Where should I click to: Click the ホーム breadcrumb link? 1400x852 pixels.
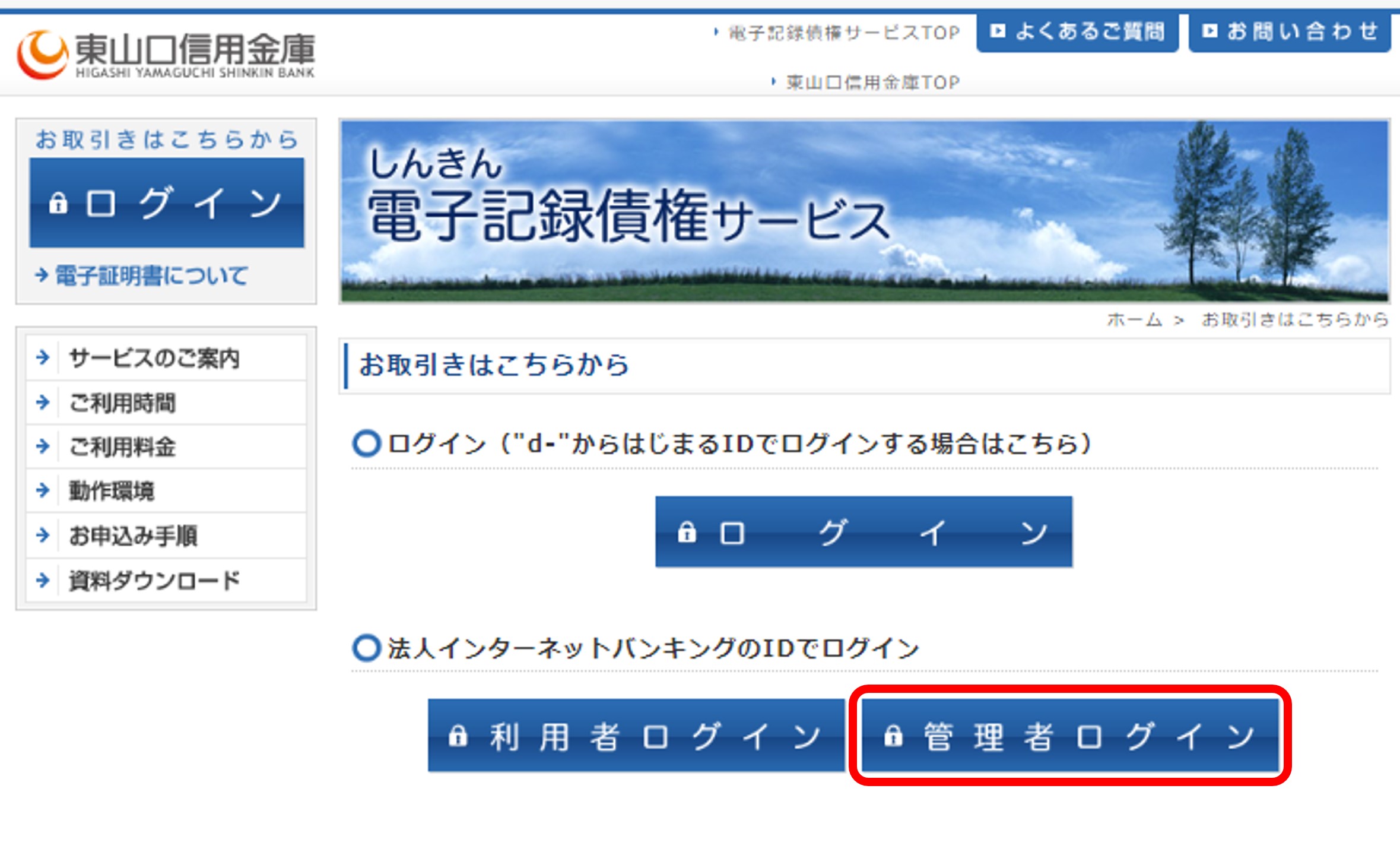(x=1134, y=320)
